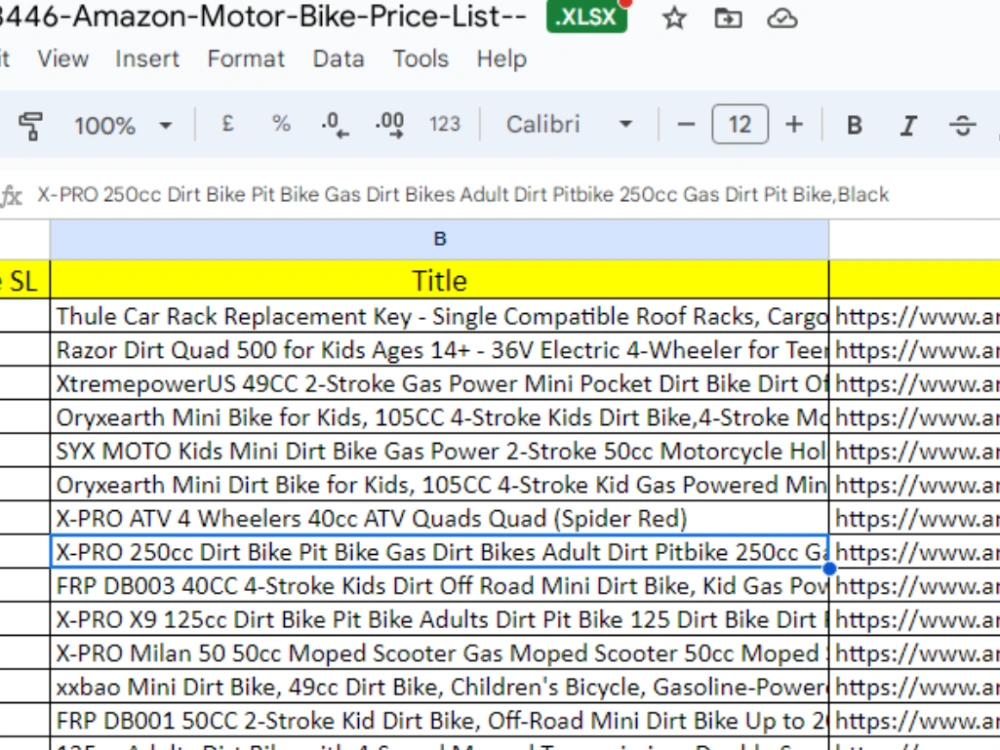Select FRP DB001 50CC 2-Stroke cell
This screenshot has width=1000, height=750.
pyautogui.click(x=439, y=721)
